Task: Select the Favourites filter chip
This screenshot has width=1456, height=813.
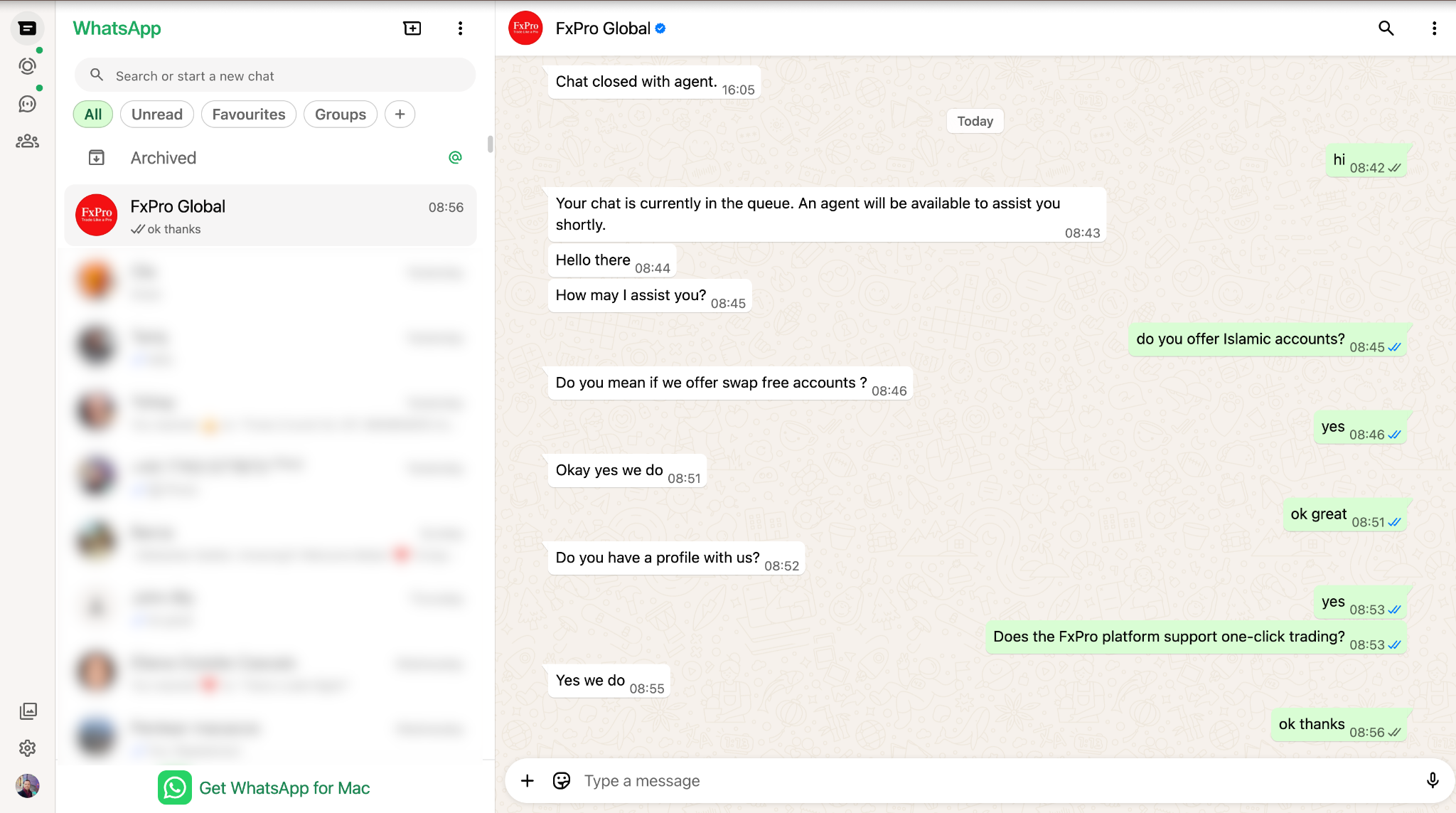Action: pyautogui.click(x=249, y=115)
